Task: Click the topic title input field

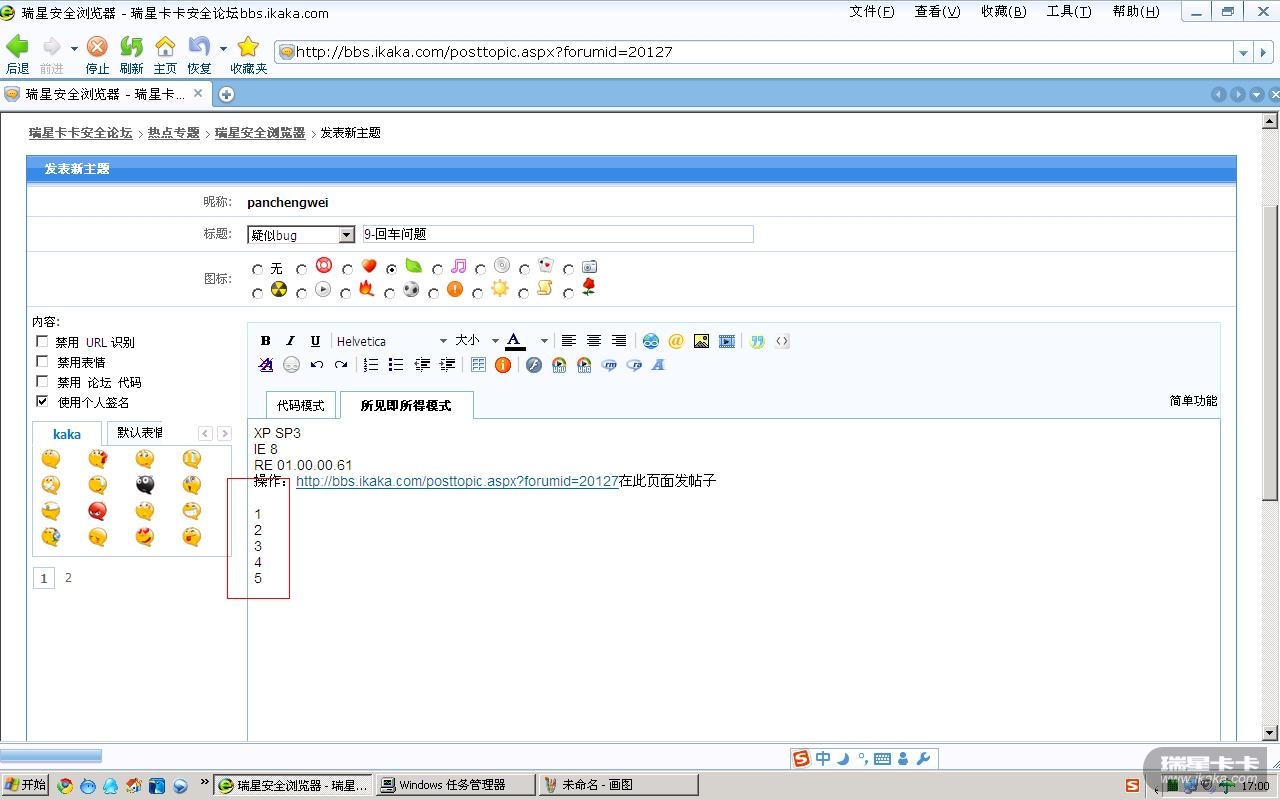Action: tap(558, 235)
